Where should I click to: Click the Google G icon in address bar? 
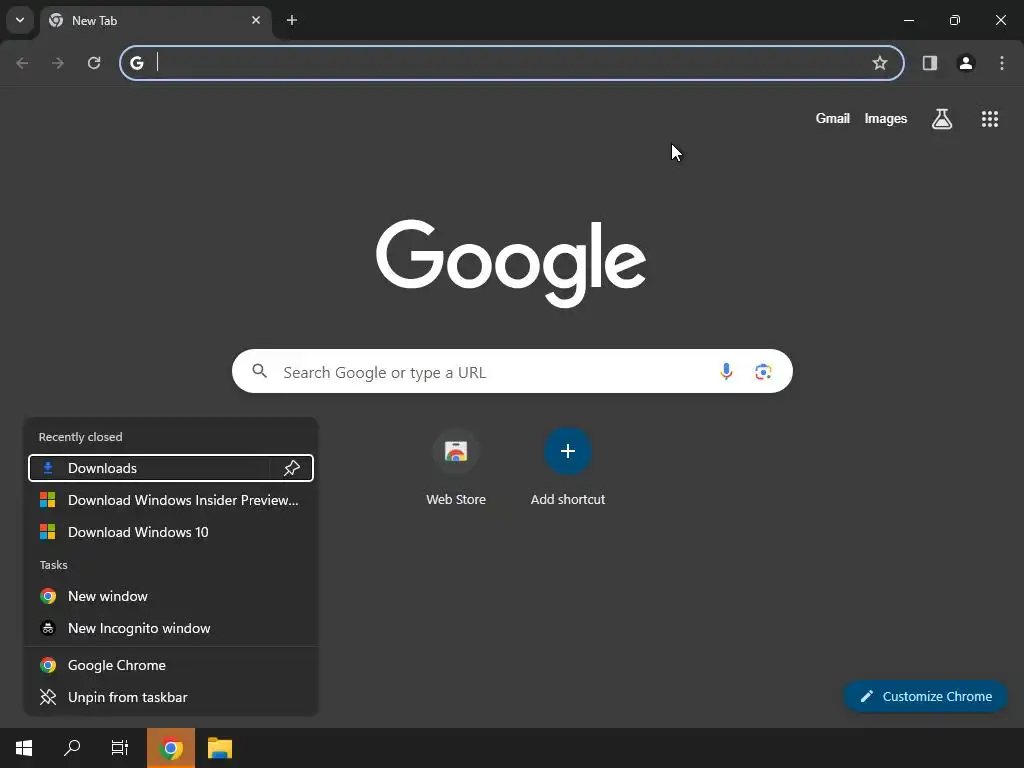(136, 63)
